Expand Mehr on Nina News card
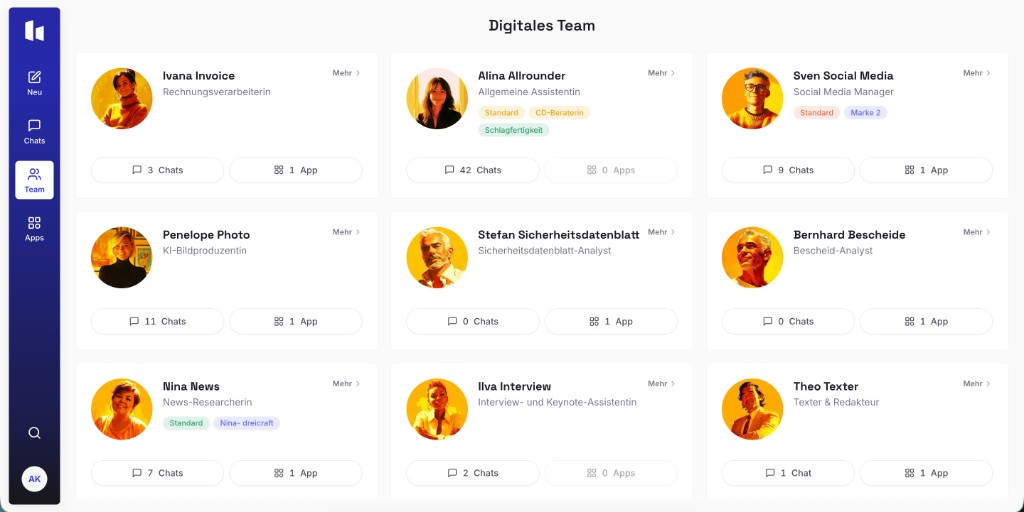 point(346,383)
